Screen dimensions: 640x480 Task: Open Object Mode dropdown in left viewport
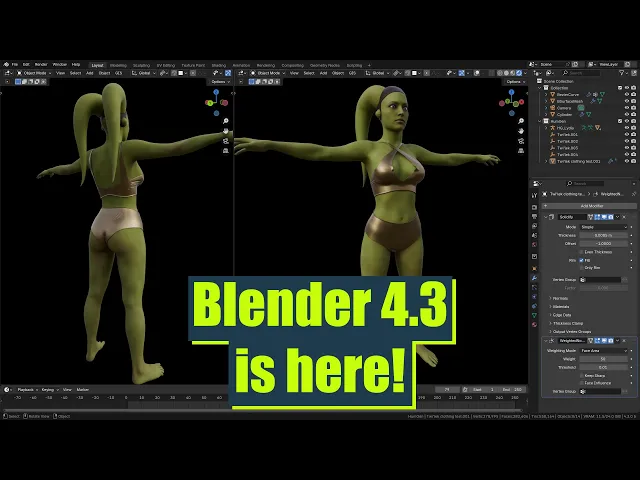click(34, 73)
